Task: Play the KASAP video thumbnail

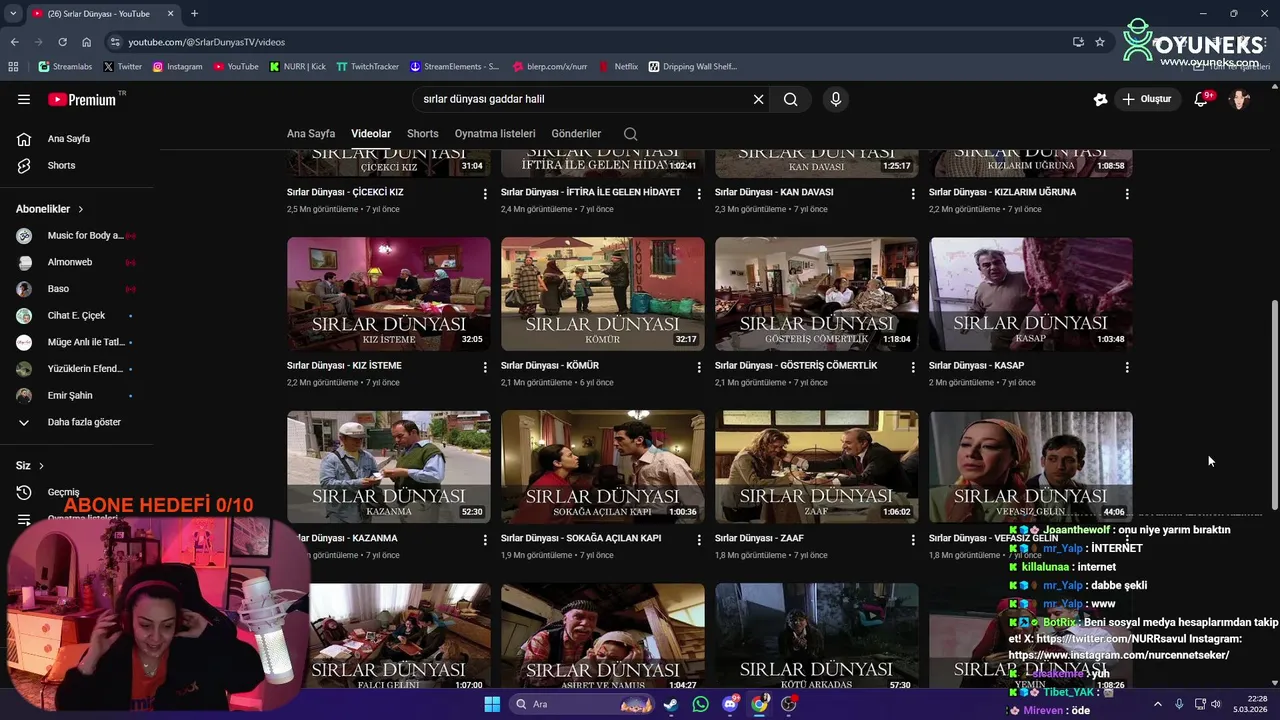Action: click(1031, 294)
